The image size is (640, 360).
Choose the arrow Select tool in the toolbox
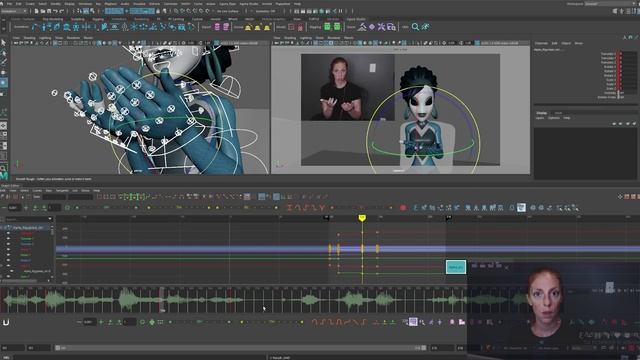[x=4, y=42]
